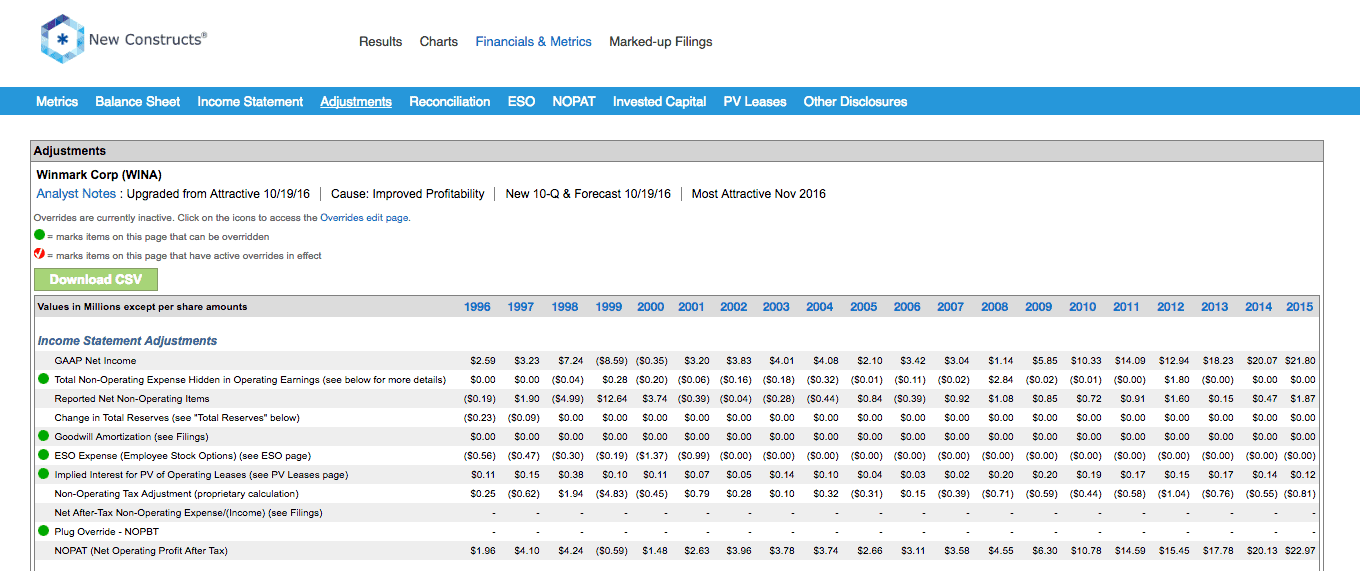Open the Results top navigation item

tap(380, 42)
